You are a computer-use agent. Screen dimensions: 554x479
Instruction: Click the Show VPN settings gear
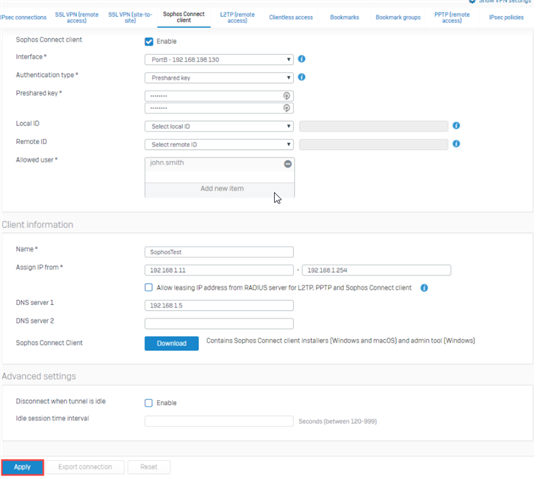472,1
